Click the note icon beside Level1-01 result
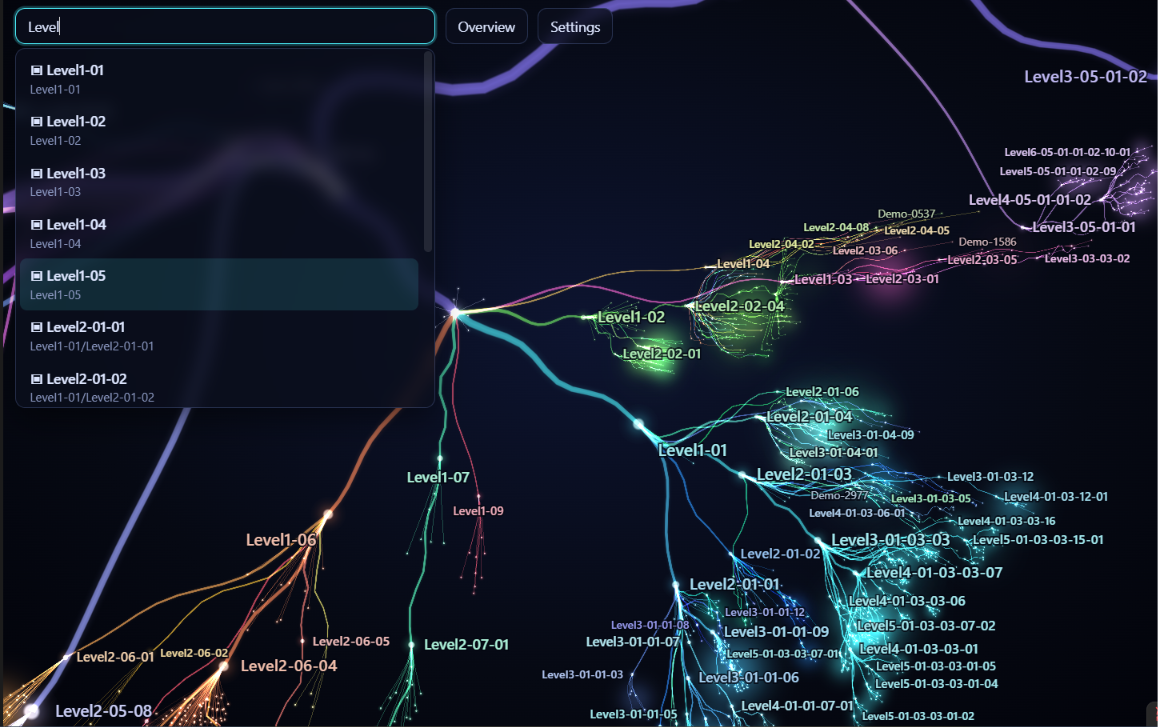The height and width of the screenshot is (727, 1158). [36, 70]
